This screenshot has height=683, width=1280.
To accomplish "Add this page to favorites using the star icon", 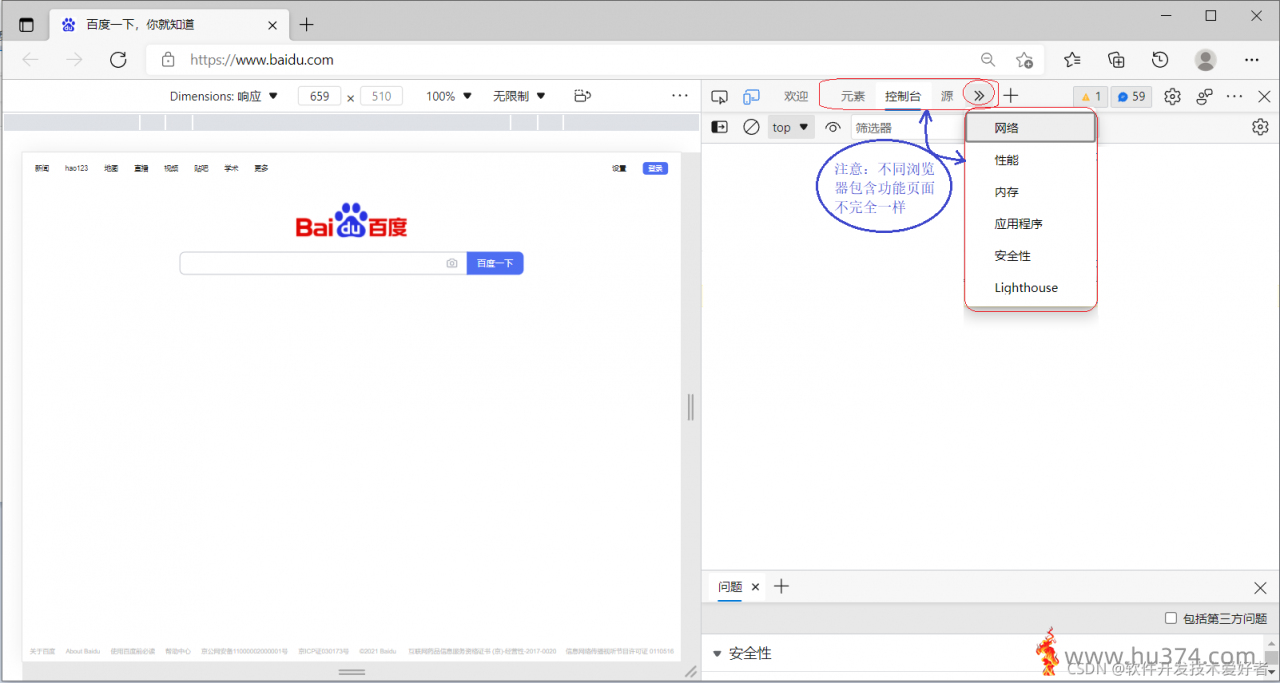I will [x=1024, y=60].
